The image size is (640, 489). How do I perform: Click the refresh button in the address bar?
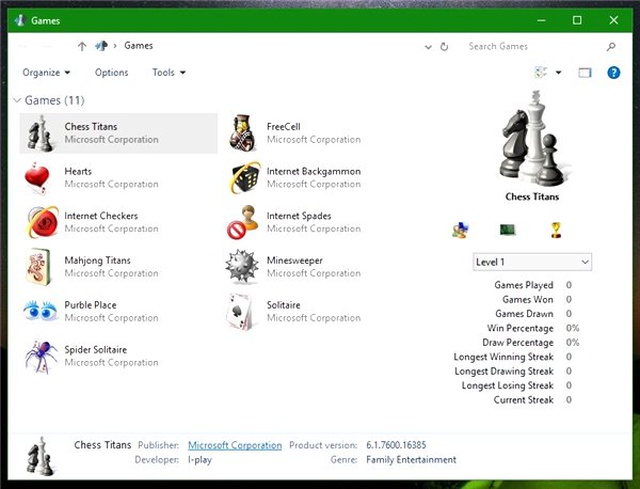point(444,47)
